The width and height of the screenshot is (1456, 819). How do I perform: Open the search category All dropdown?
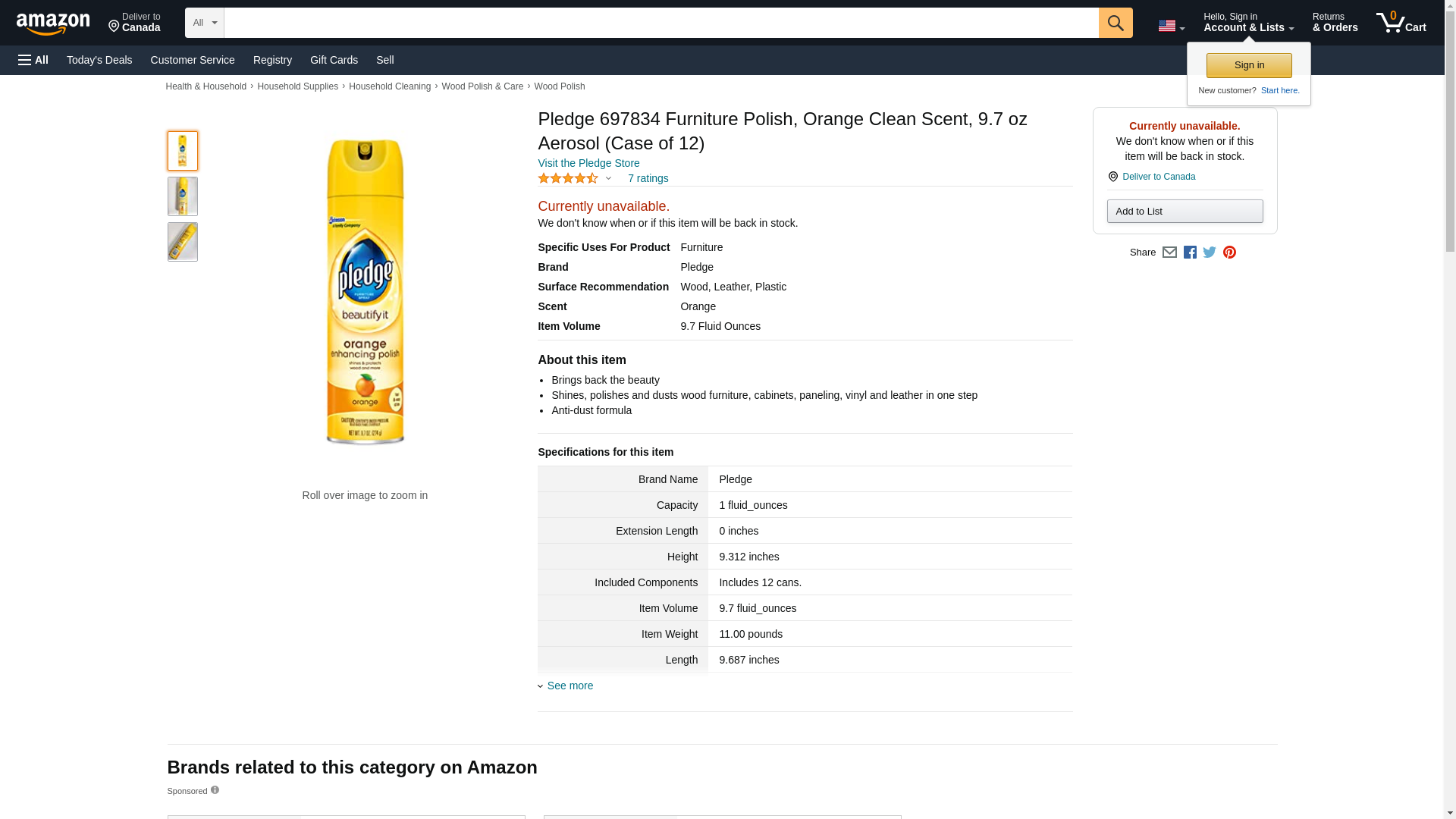(x=204, y=23)
